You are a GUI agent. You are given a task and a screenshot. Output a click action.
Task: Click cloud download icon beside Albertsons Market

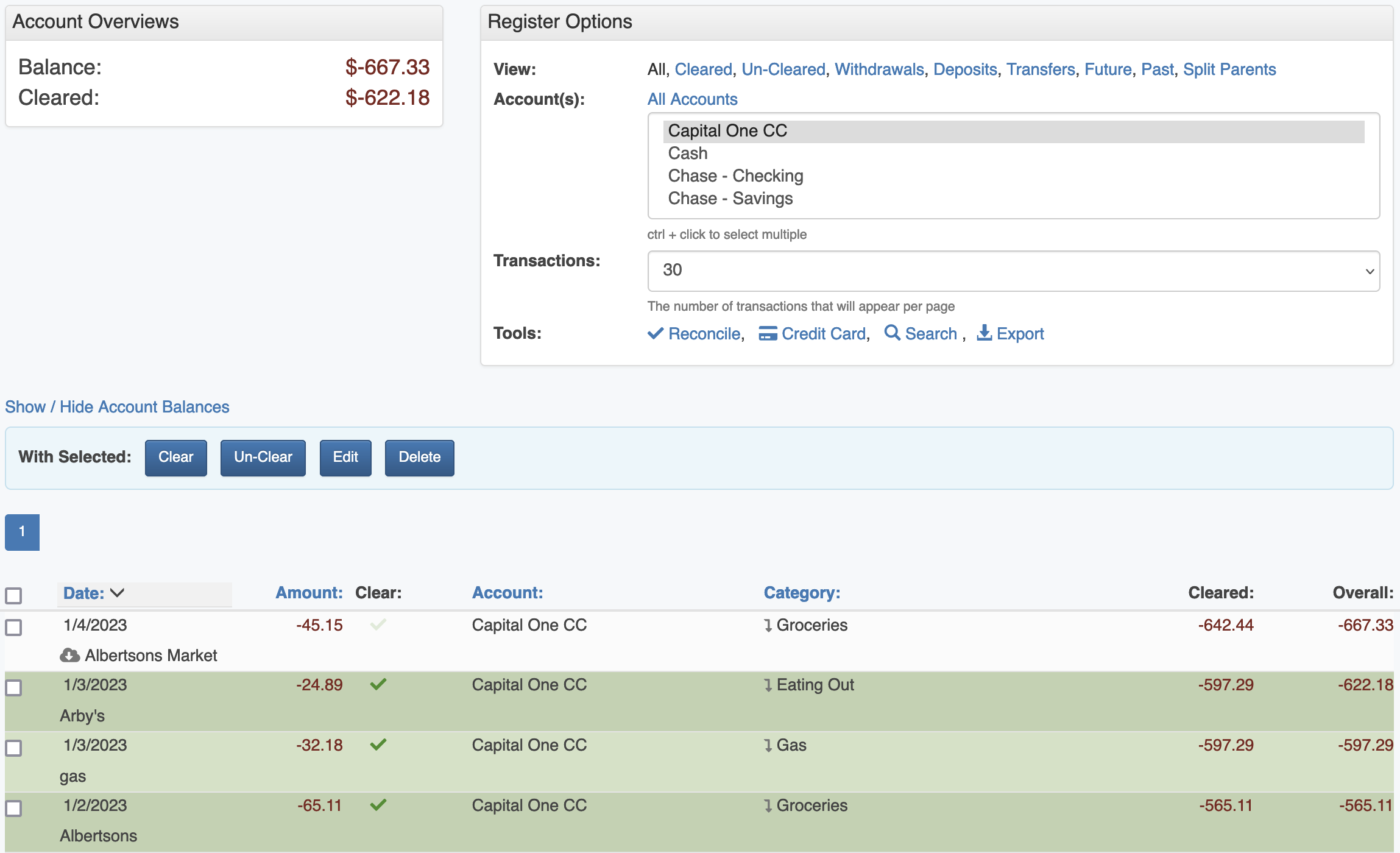70,655
